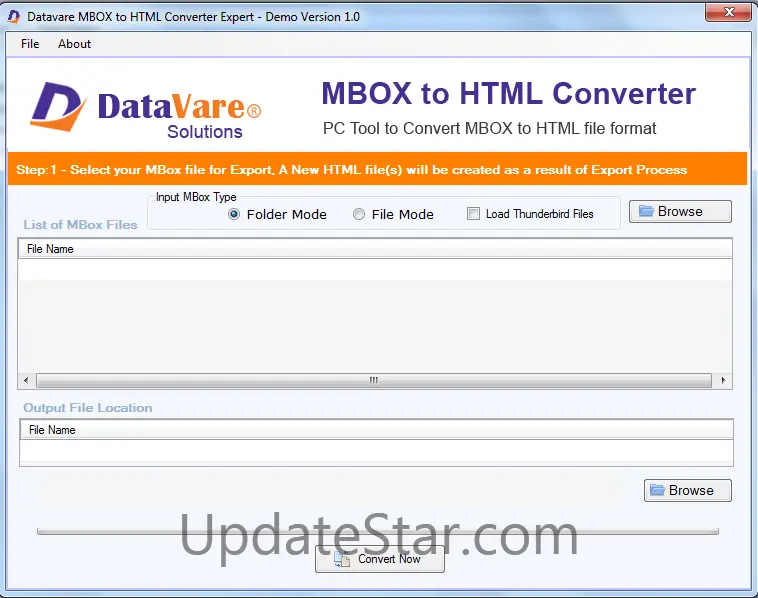Click the Convert Now button
Screen dimensions: 758x598
[379, 559]
